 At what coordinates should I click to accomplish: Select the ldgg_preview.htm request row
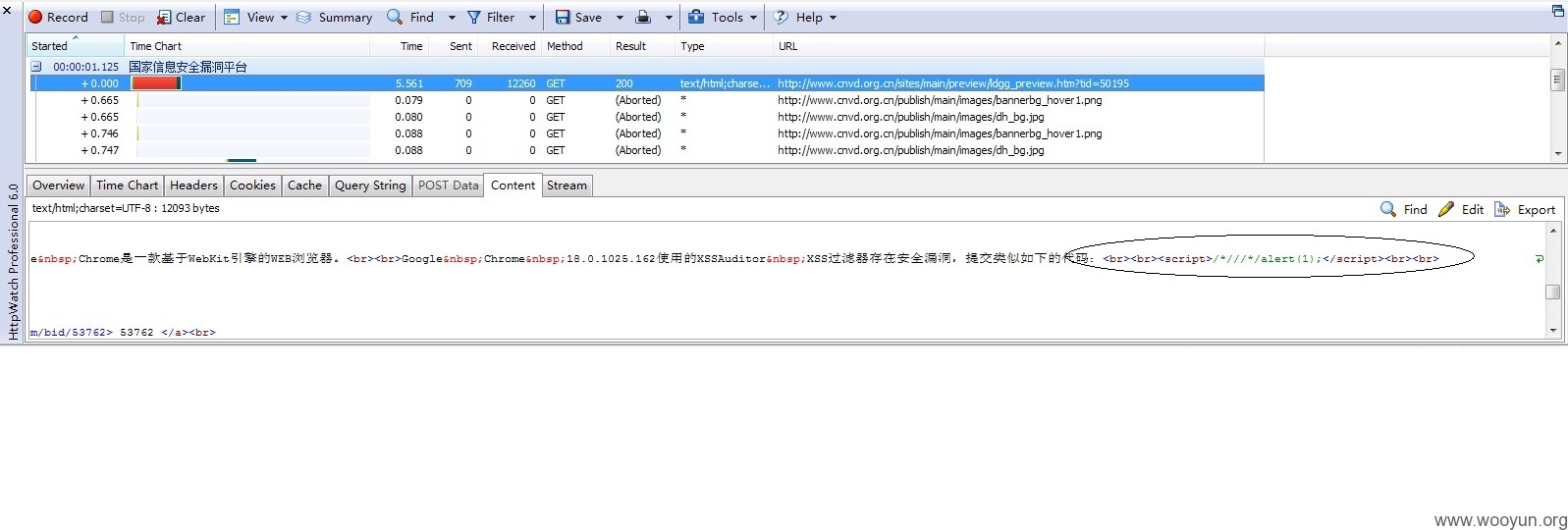click(645, 83)
